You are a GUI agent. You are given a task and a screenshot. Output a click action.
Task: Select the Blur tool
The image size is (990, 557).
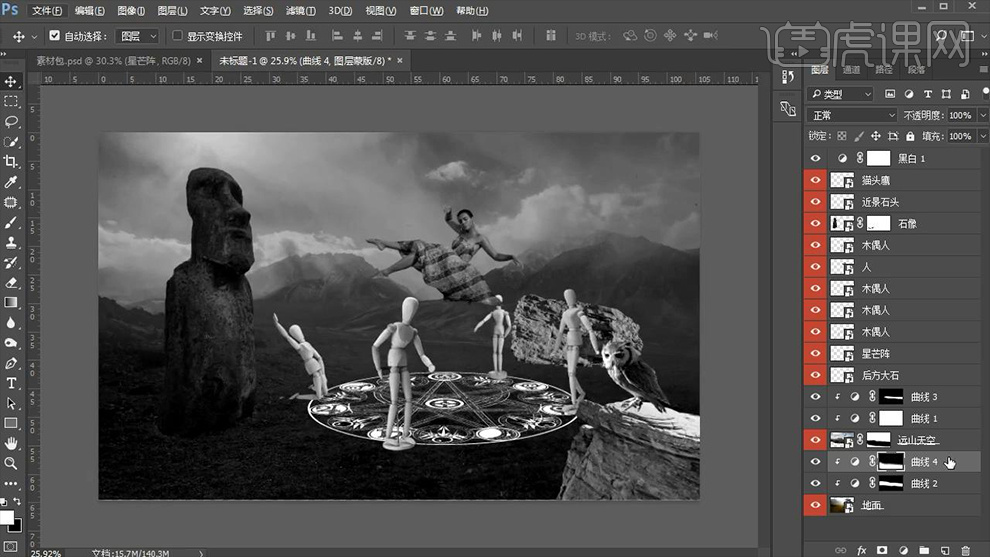click(x=11, y=323)
